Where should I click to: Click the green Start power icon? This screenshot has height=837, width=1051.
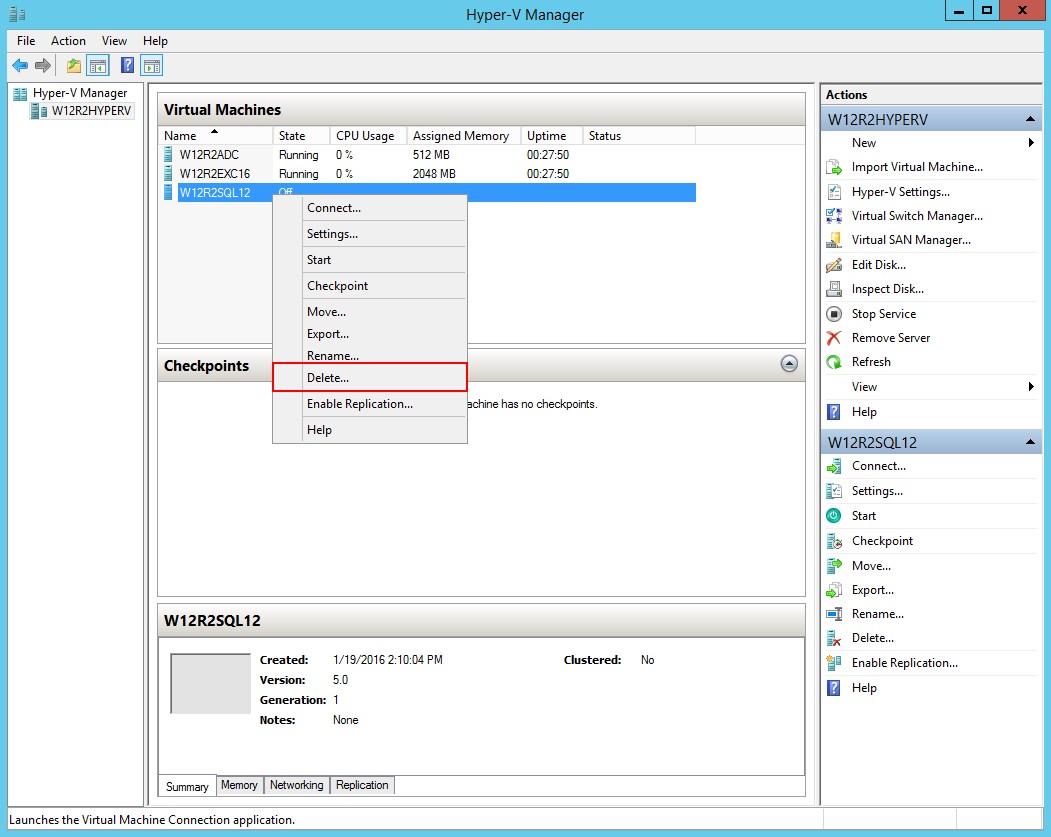834,515
